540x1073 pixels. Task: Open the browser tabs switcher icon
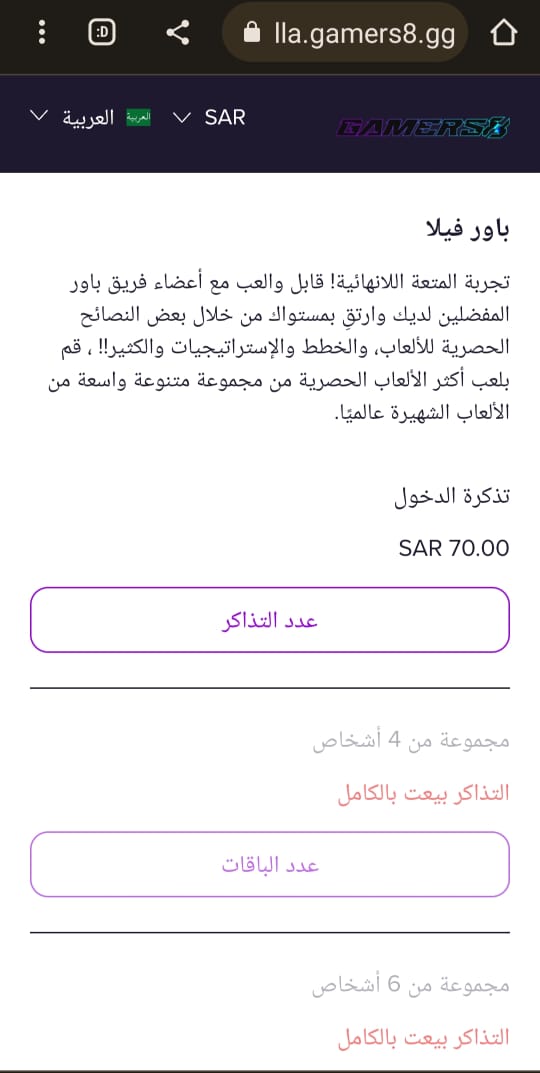click(x=102, y=32)
